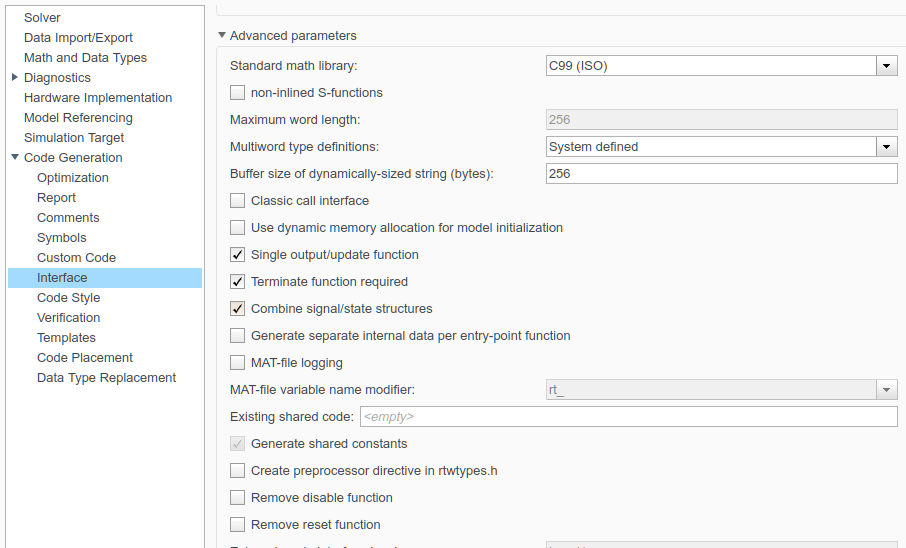The height and width of the screenshot is (548, 906).
Task: Click the Maximum word length field
Action: click(x=721, y=120)
